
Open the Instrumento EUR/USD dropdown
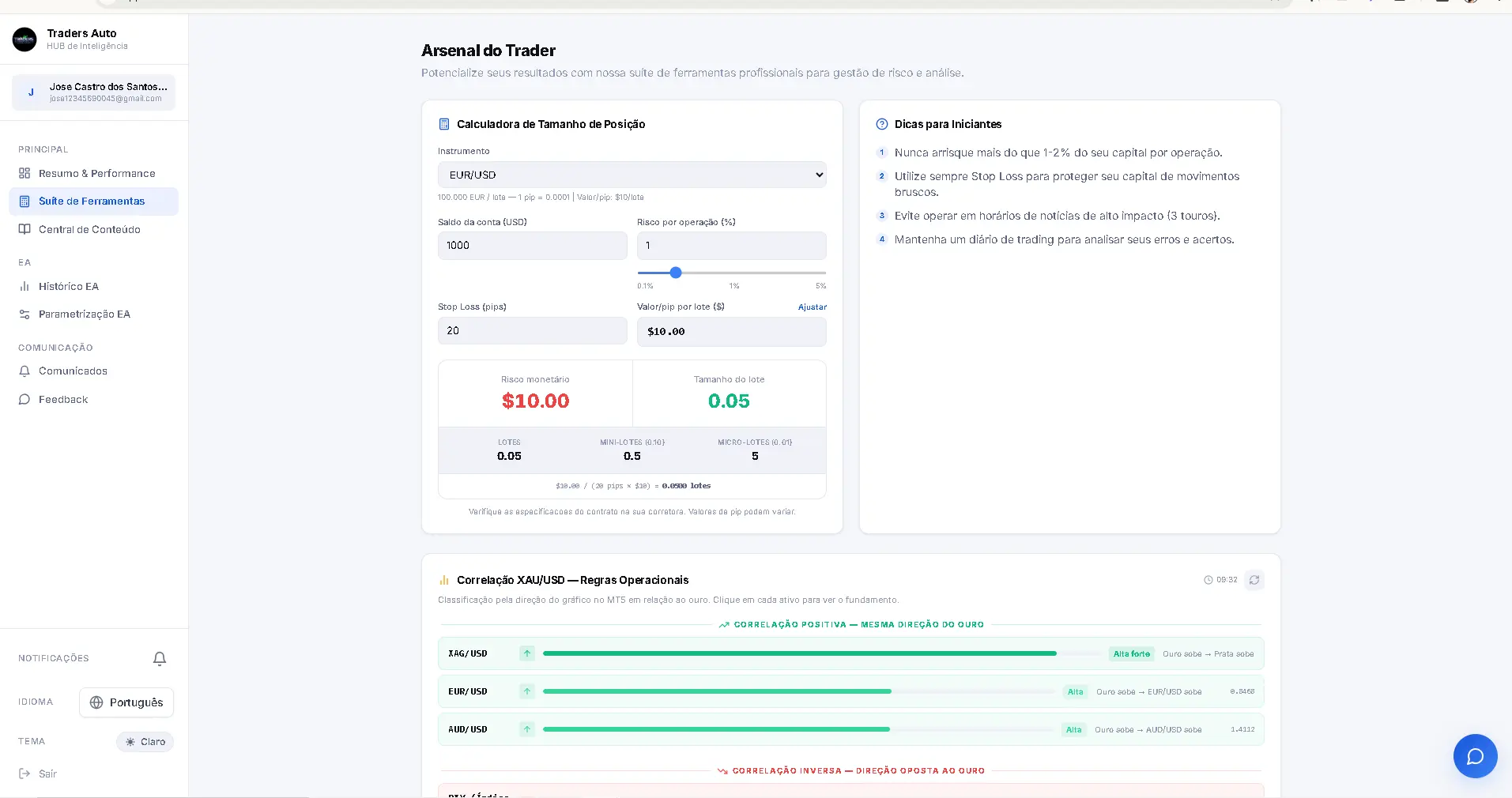632,175
